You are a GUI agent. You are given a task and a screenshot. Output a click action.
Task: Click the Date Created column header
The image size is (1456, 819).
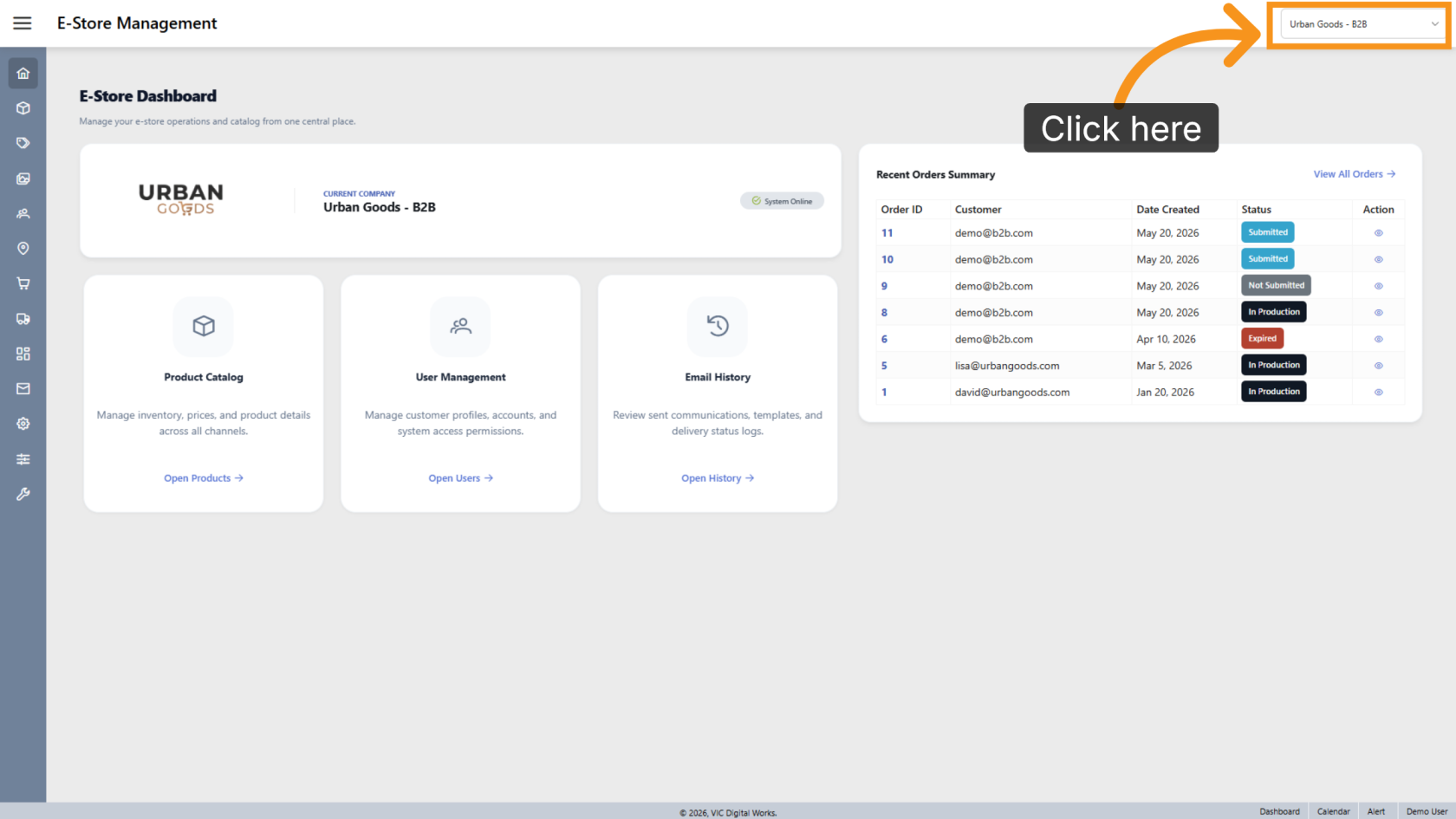pos(1167,210)
